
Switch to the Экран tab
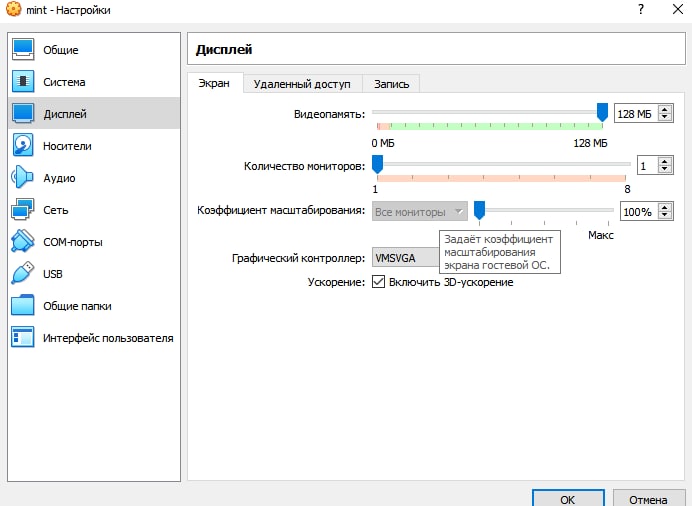214,83
